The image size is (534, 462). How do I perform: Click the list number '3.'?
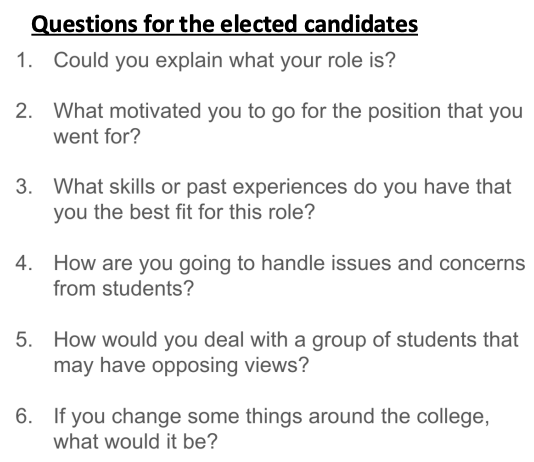tap(24, 187)
